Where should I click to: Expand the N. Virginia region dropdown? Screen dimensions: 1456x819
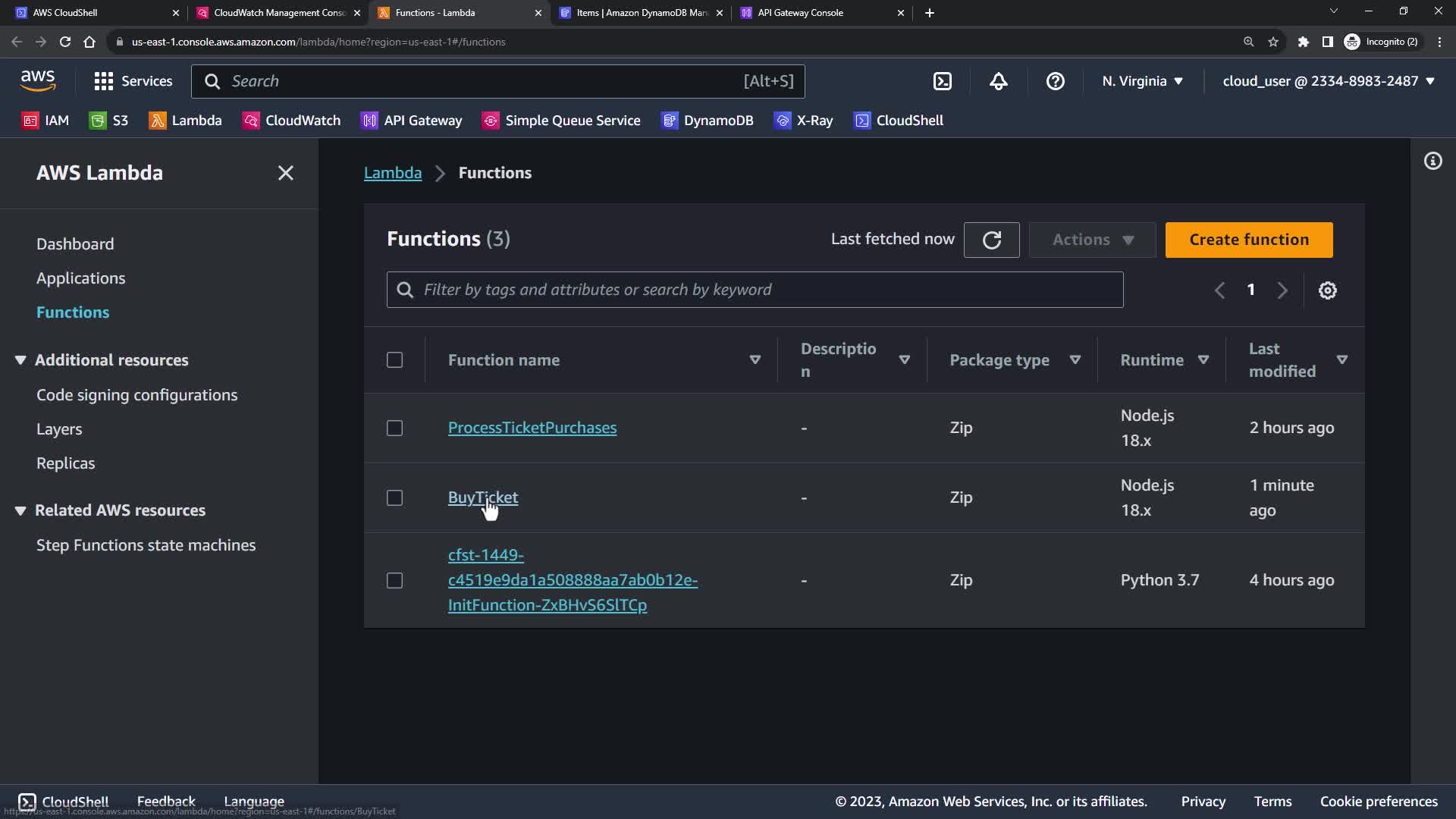(x=1142, y=81)
